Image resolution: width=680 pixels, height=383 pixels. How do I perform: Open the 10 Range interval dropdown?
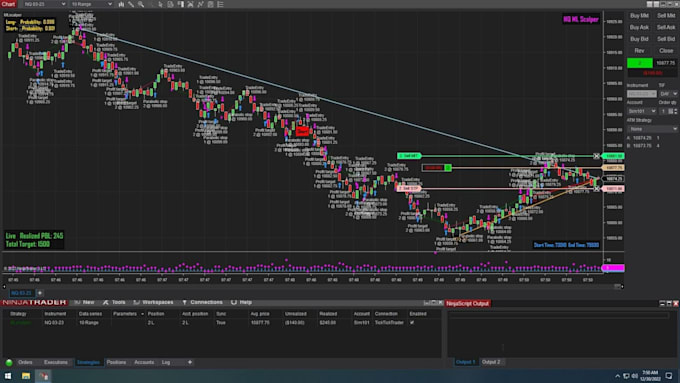[x=91, y=4]
